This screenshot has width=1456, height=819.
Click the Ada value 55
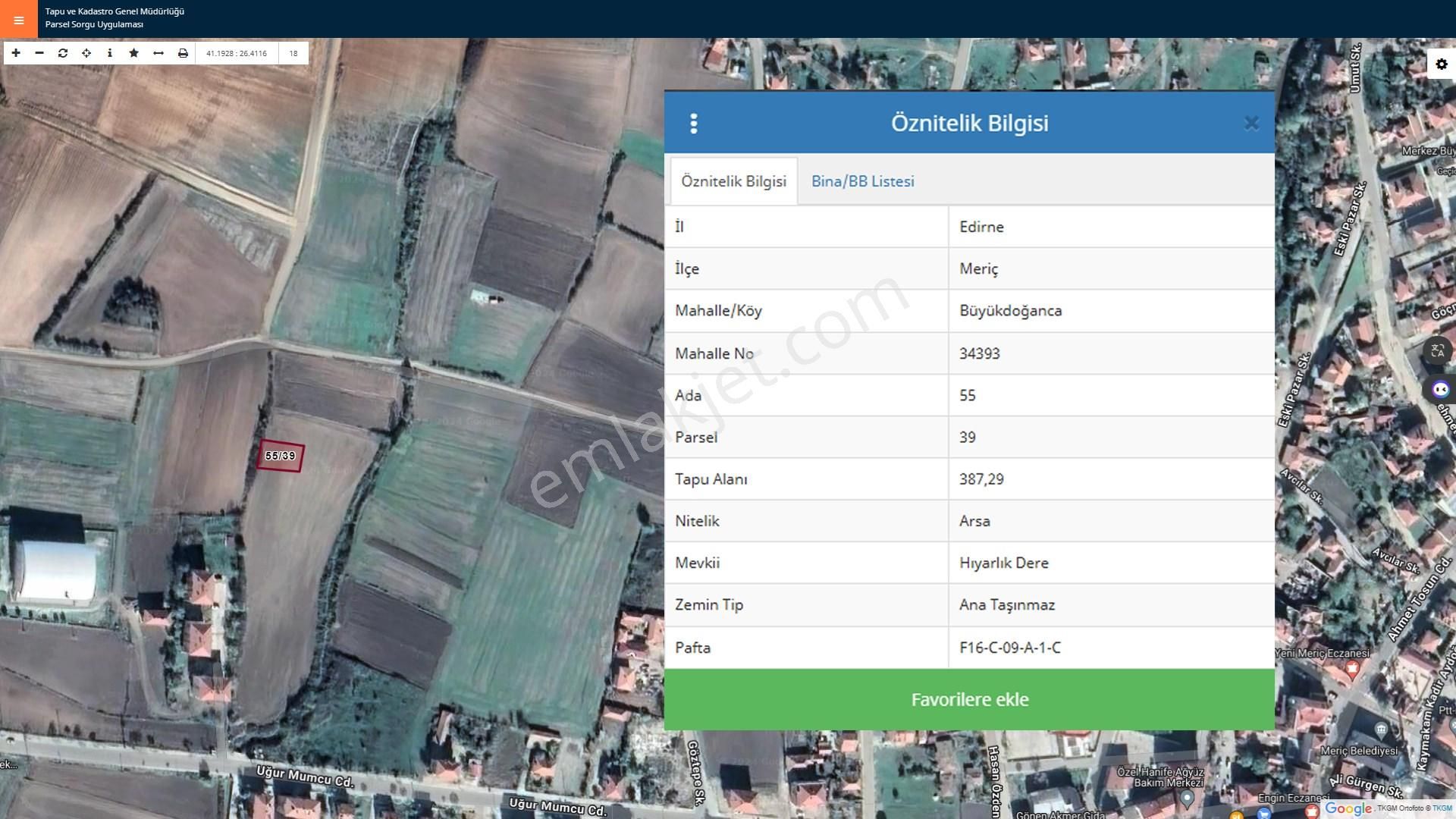click(x=1111, y=395)
